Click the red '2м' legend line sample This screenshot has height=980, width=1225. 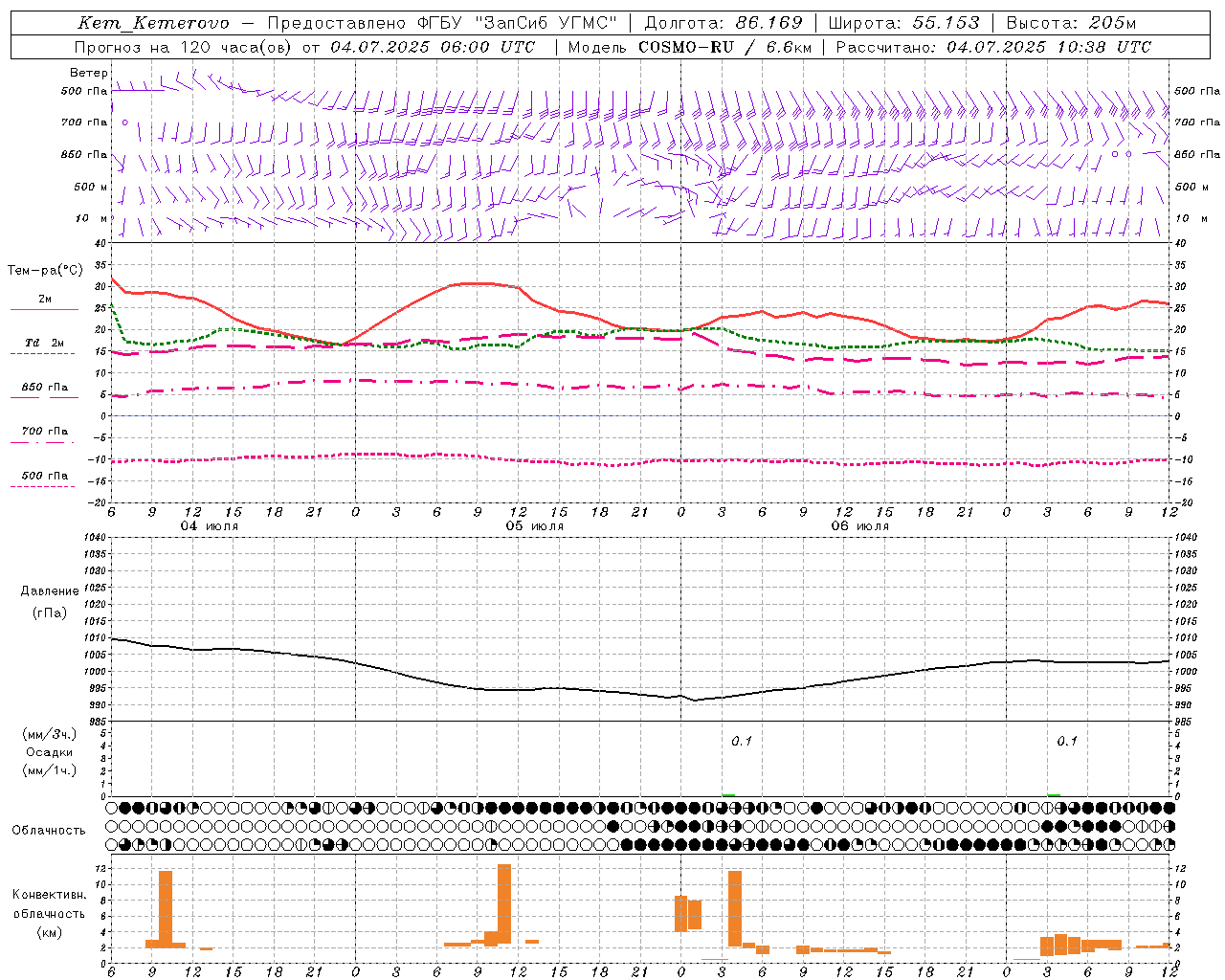tap(44, 309)
